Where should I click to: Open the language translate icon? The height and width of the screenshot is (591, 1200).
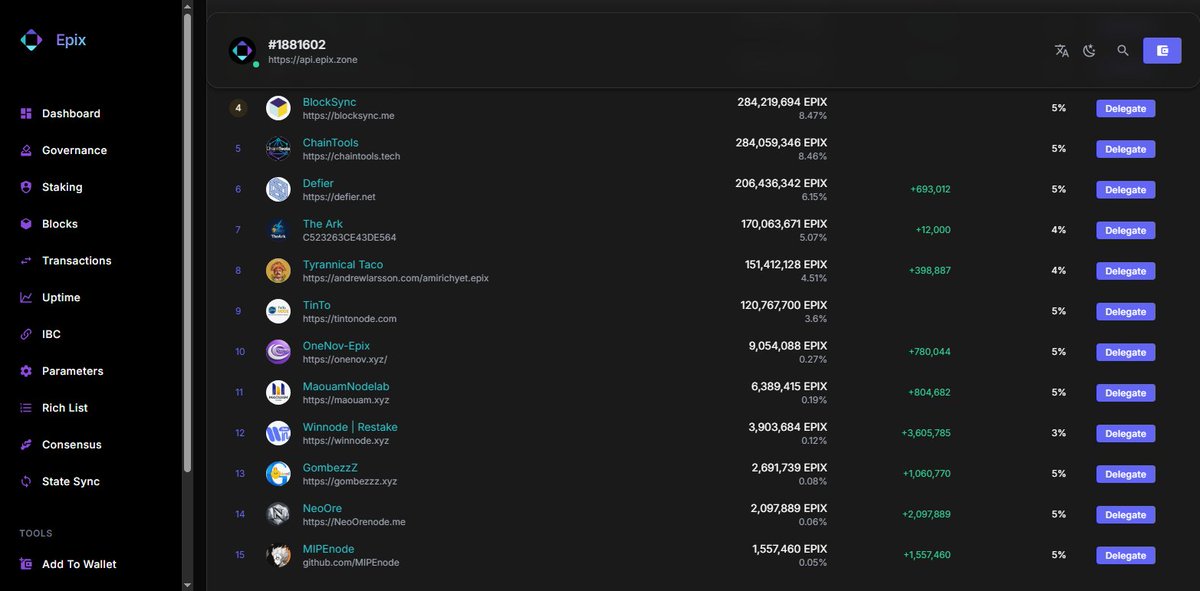click(1062, 51)
